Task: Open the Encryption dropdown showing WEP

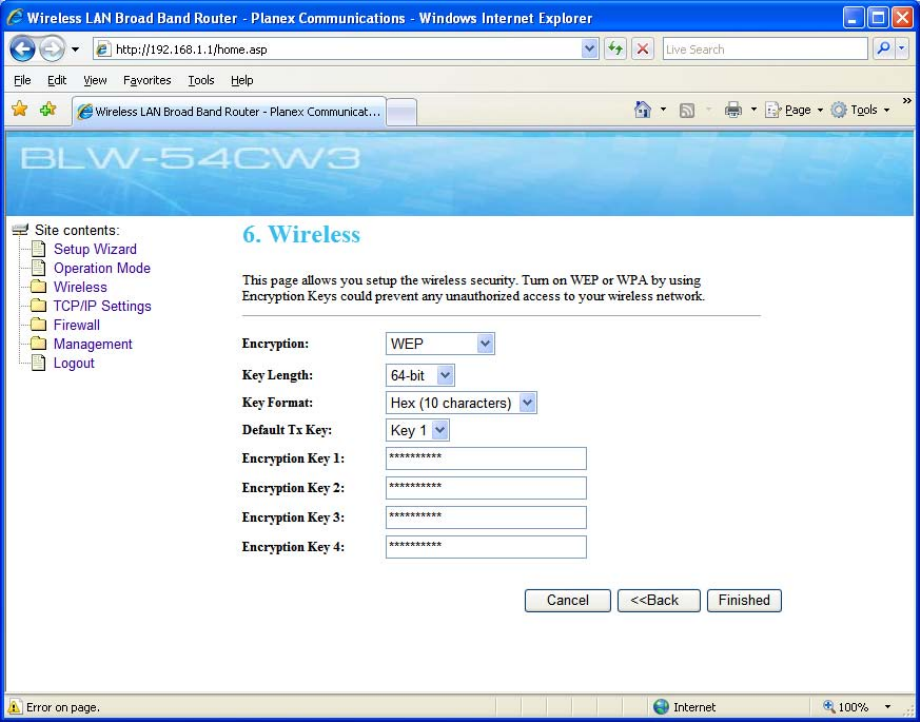Action: [440, 344]
